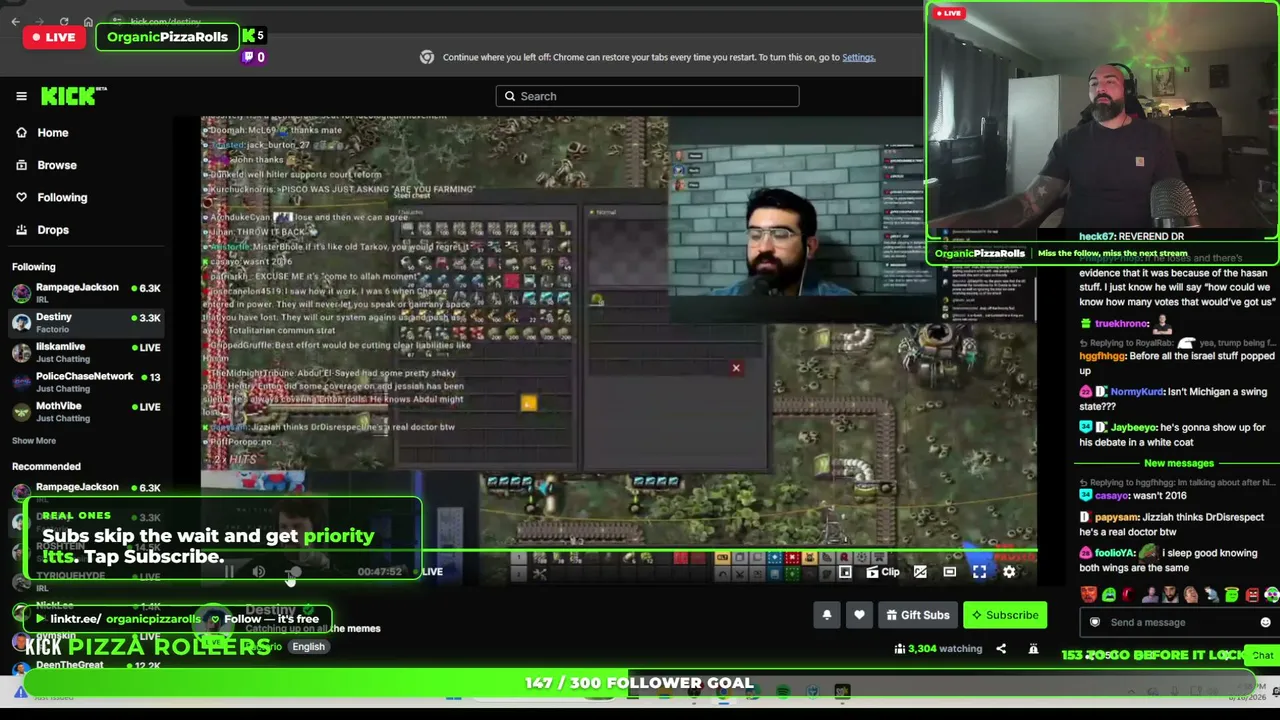Viewport: 1280px width, 720px height.
Task: Click the green Subscribe button
Action: tap(1004, 615)
